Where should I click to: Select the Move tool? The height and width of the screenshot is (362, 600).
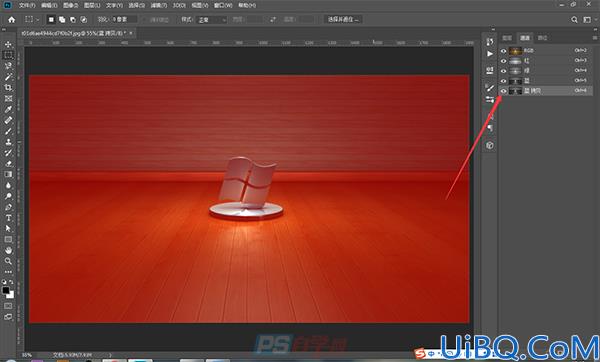(8, 44)
